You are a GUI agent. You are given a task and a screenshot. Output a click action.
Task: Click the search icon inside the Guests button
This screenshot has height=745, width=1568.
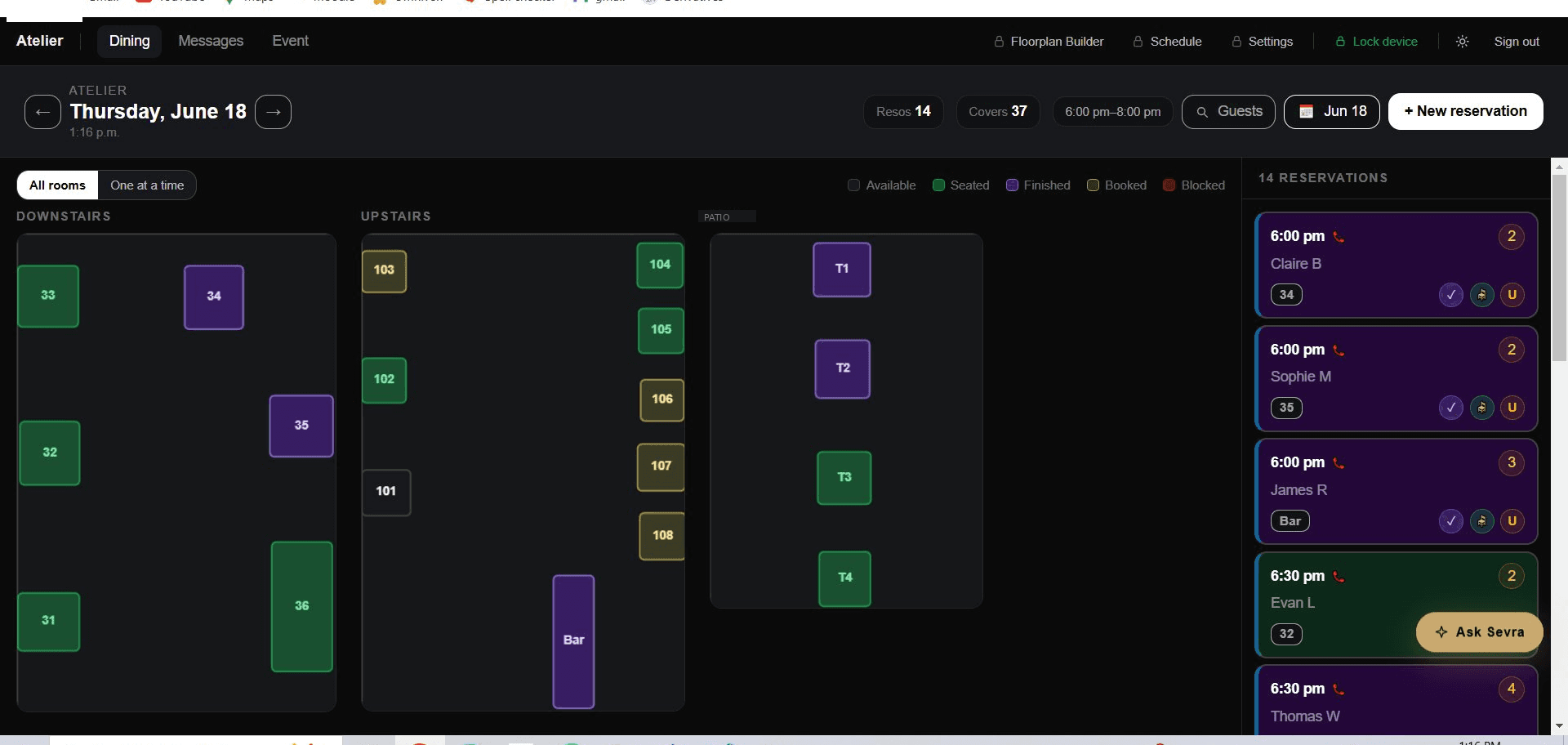click(1202, 112)
